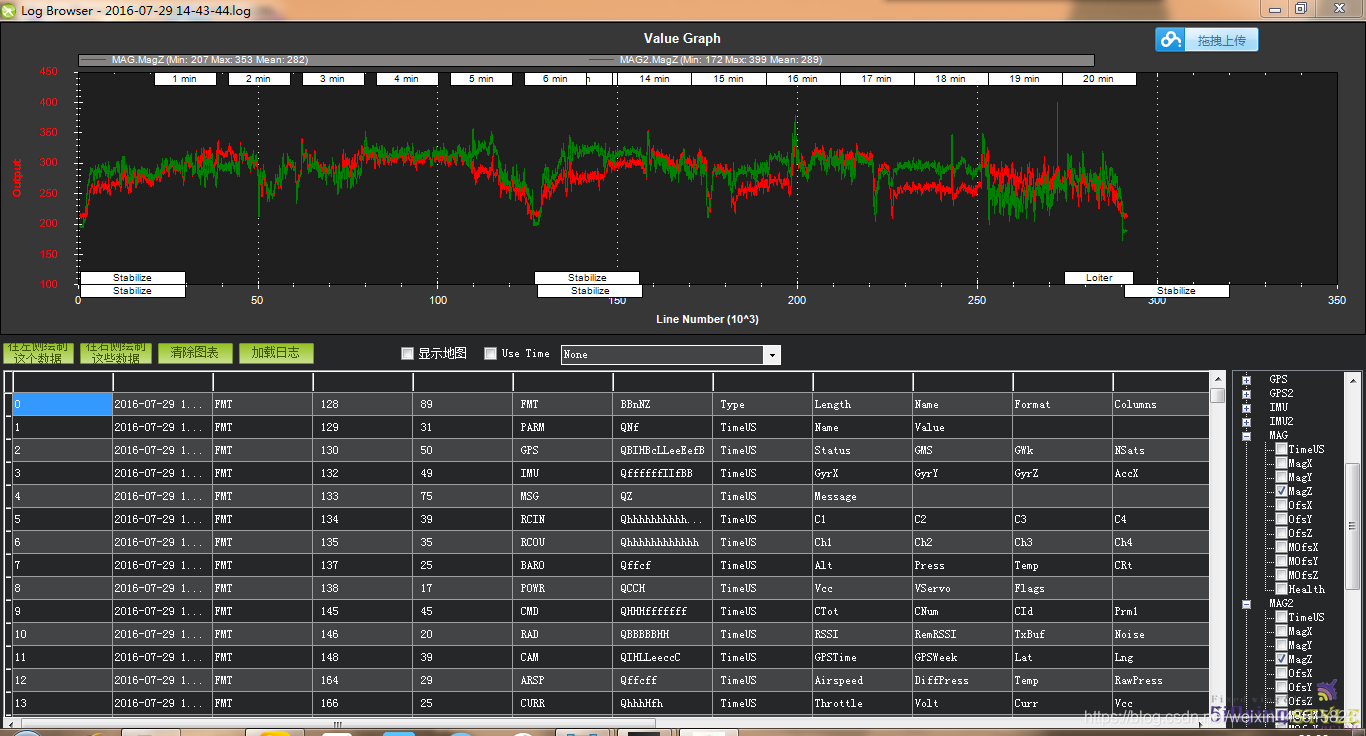Uncheck MagZ under the MAG node

click(x=1282, y=492)
